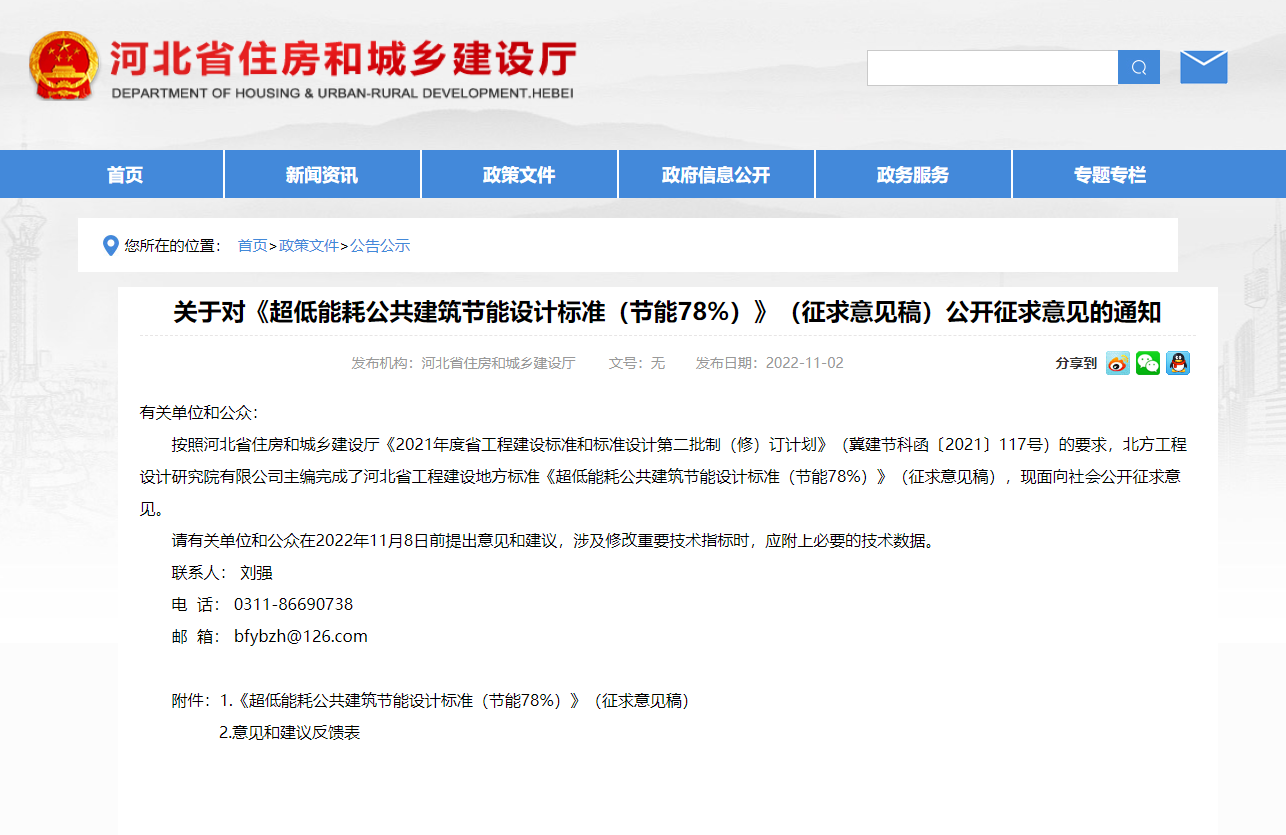Click the search magnifier button
The width and height of the screenshot is (1286, 835).
(x=1138, y=67)
